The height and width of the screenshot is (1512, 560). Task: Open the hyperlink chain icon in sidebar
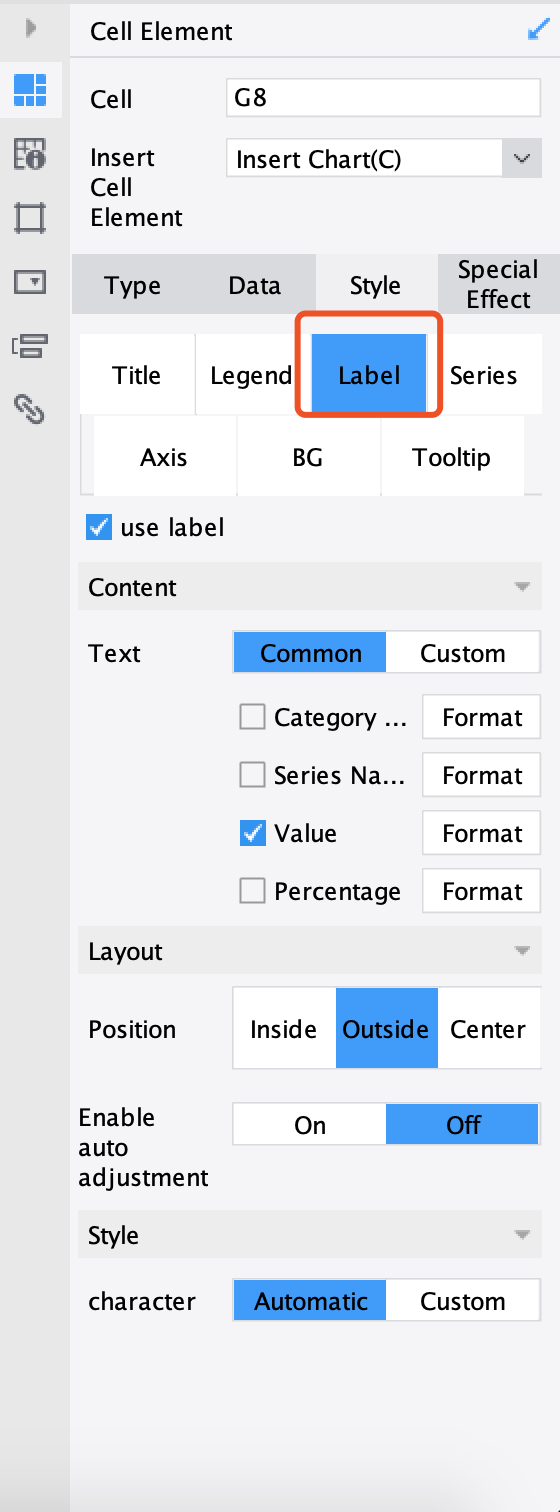pyautogui.click(x=30, y=409)
